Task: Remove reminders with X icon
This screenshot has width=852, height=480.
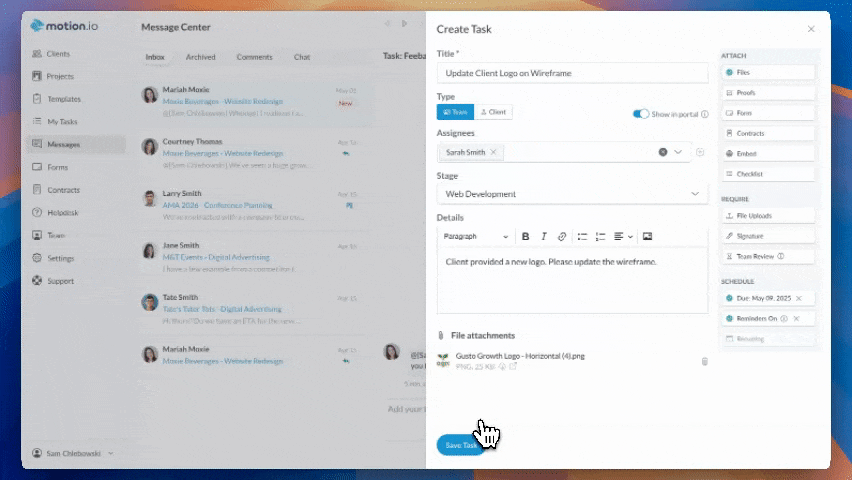Action: 797,319
